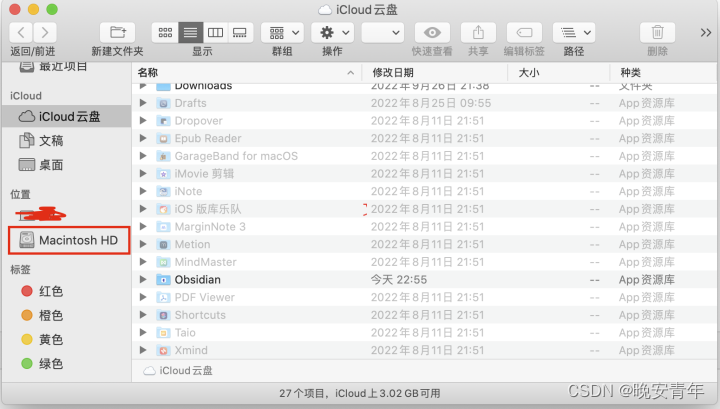Image resolution: width=720 pixels, height=409 pixels.
Task: Click Obsidian's 今天 22:55 date
Action: (399, 280)
